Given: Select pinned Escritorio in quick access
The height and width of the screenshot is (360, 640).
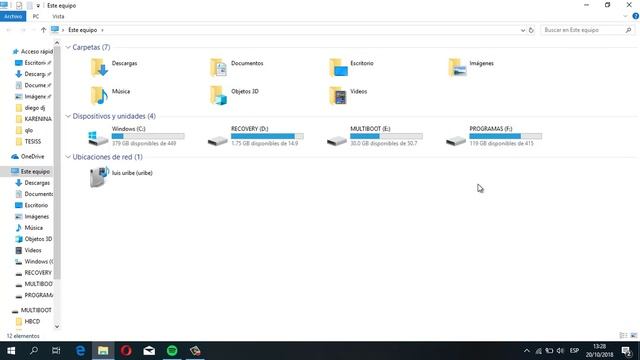Looking at the screenshot, I should (x=33, y=63).
